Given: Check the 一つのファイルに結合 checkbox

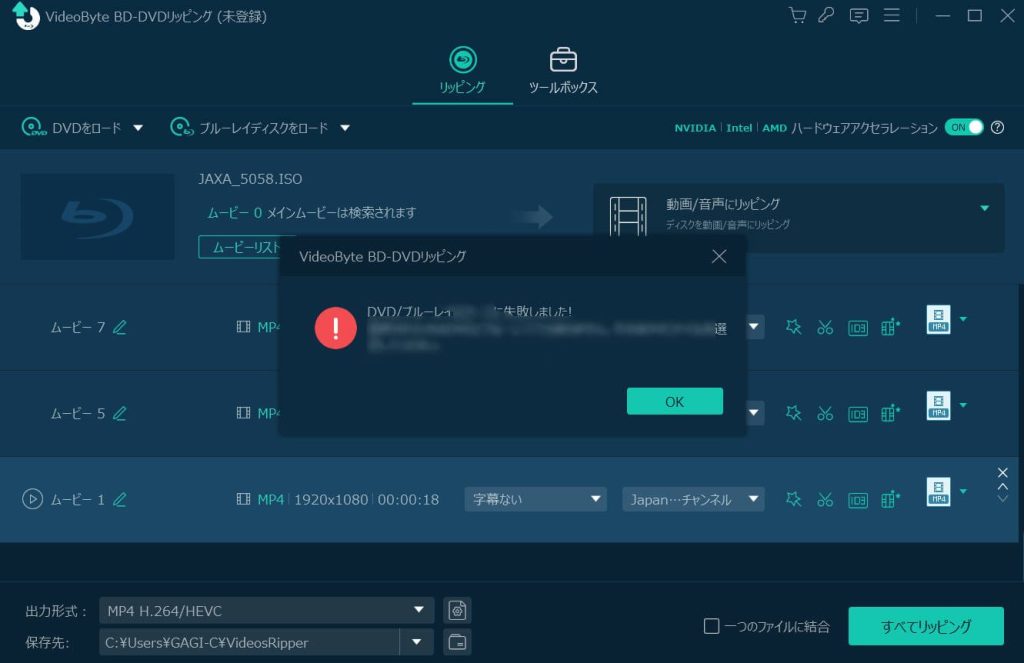Looking at the screenshot, I should tap(711, 626).
